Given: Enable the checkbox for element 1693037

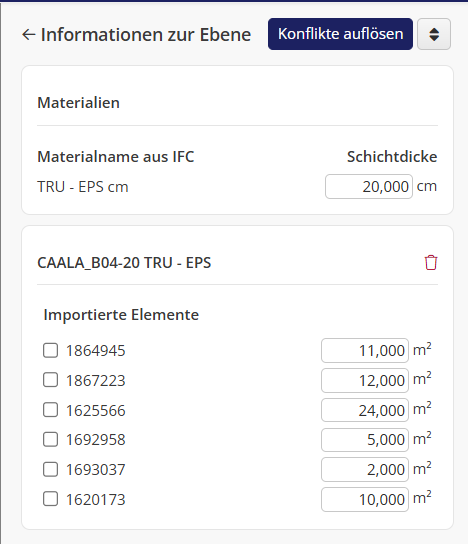Looking at the screenshot, I should tap(50, 469).
